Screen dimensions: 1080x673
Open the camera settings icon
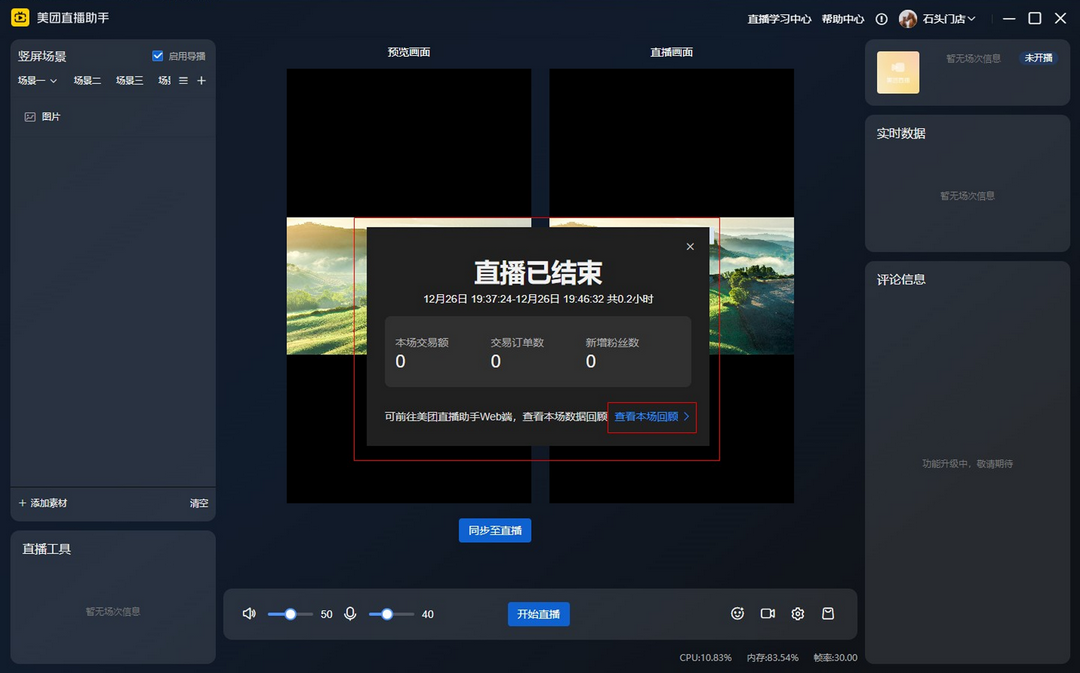click(767, 613)
